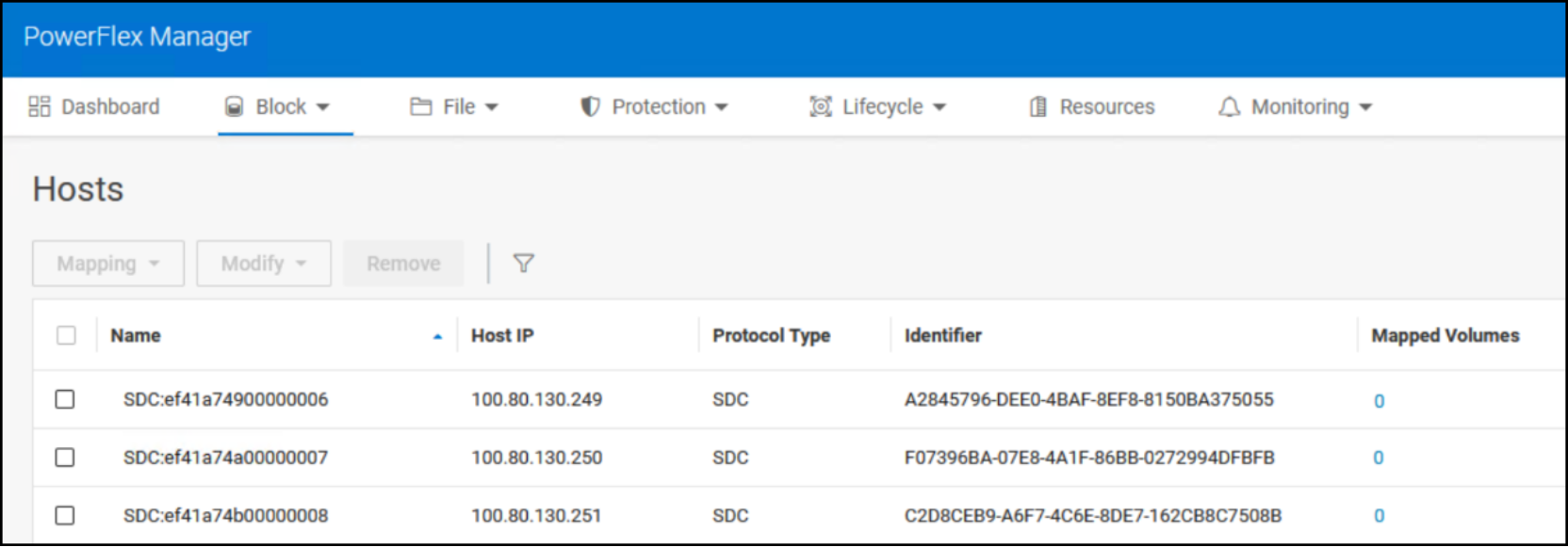The height and width of the screenshot is (547, 1568).
Task: Open mapped volumes link for 100.80.130.251
Action: coord(1379,516)
